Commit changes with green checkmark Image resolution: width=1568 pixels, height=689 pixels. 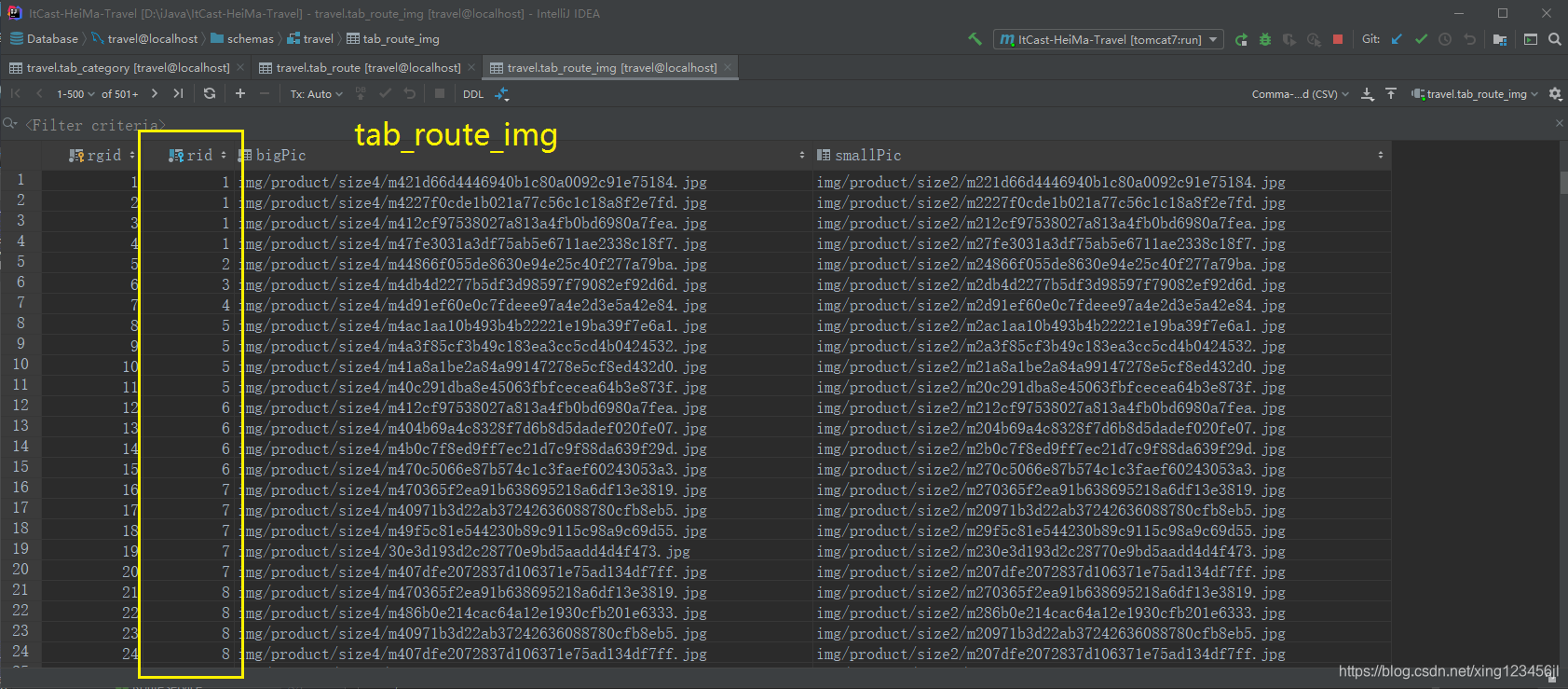click(x=1421, y=39)
